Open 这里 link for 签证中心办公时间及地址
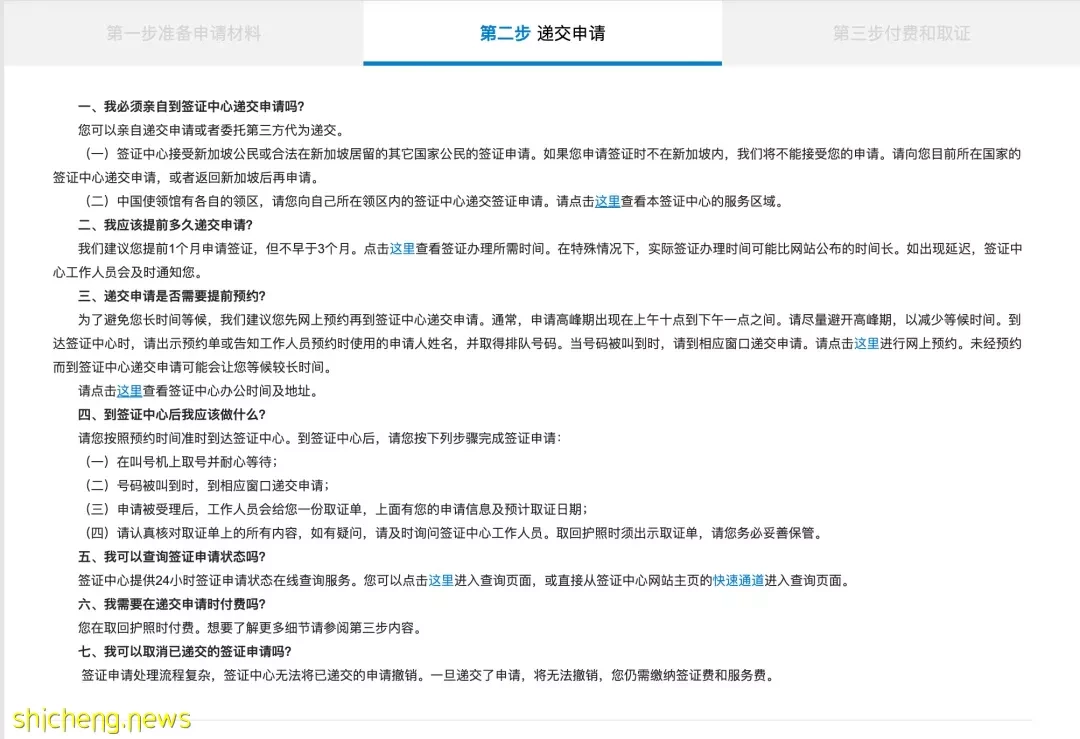The height and width of the screenshot is (739, 1080). pos(129,391)
